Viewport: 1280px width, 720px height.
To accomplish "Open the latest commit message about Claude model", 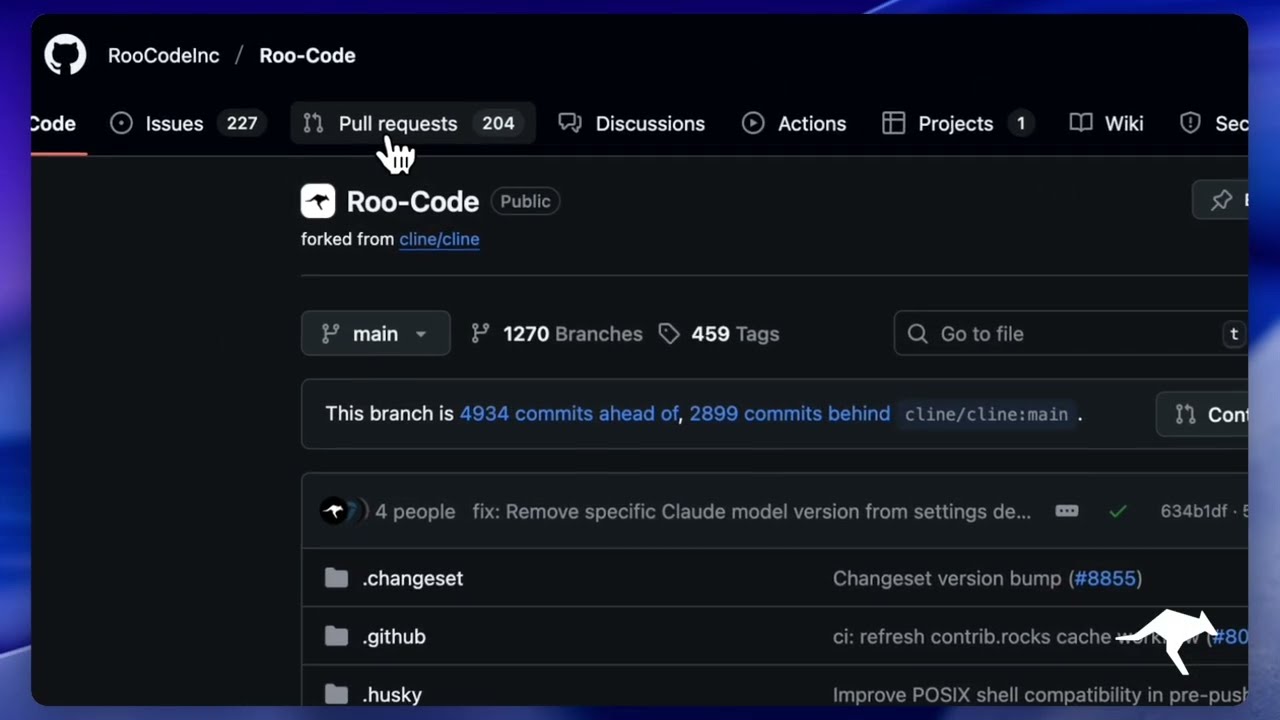I will click(752, 512).
